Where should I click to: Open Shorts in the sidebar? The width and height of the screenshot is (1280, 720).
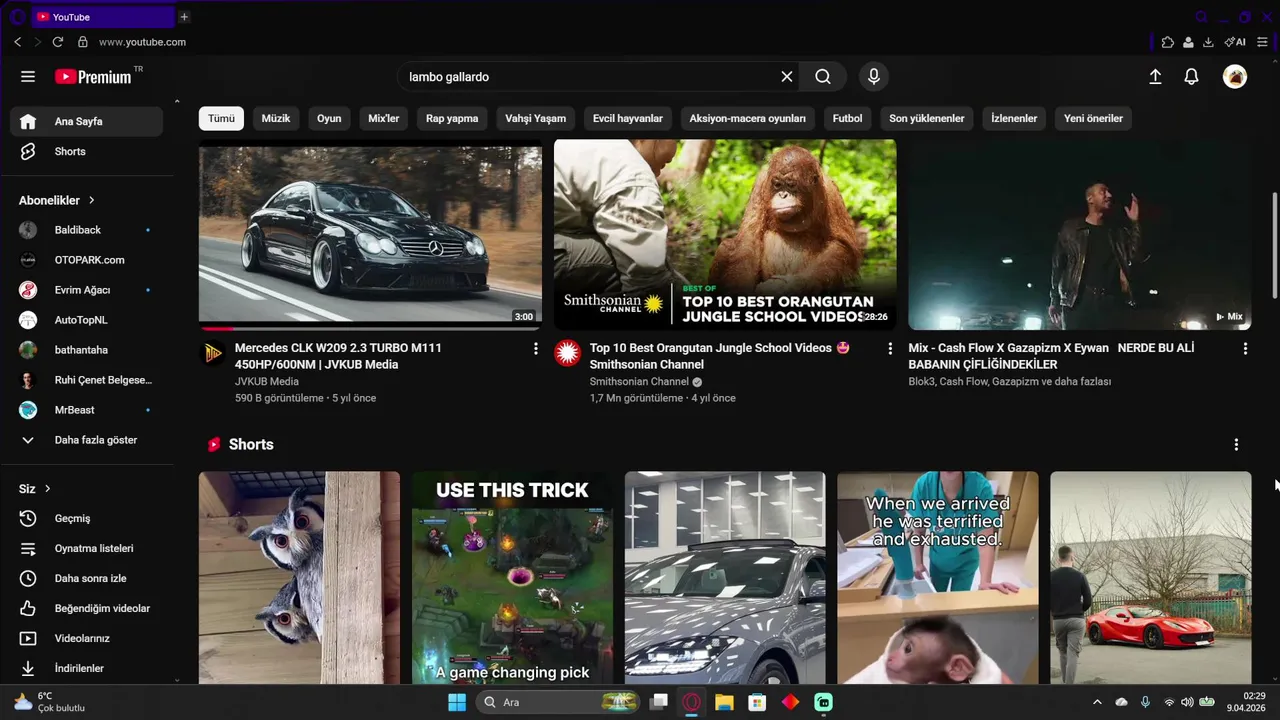(87, 151)
